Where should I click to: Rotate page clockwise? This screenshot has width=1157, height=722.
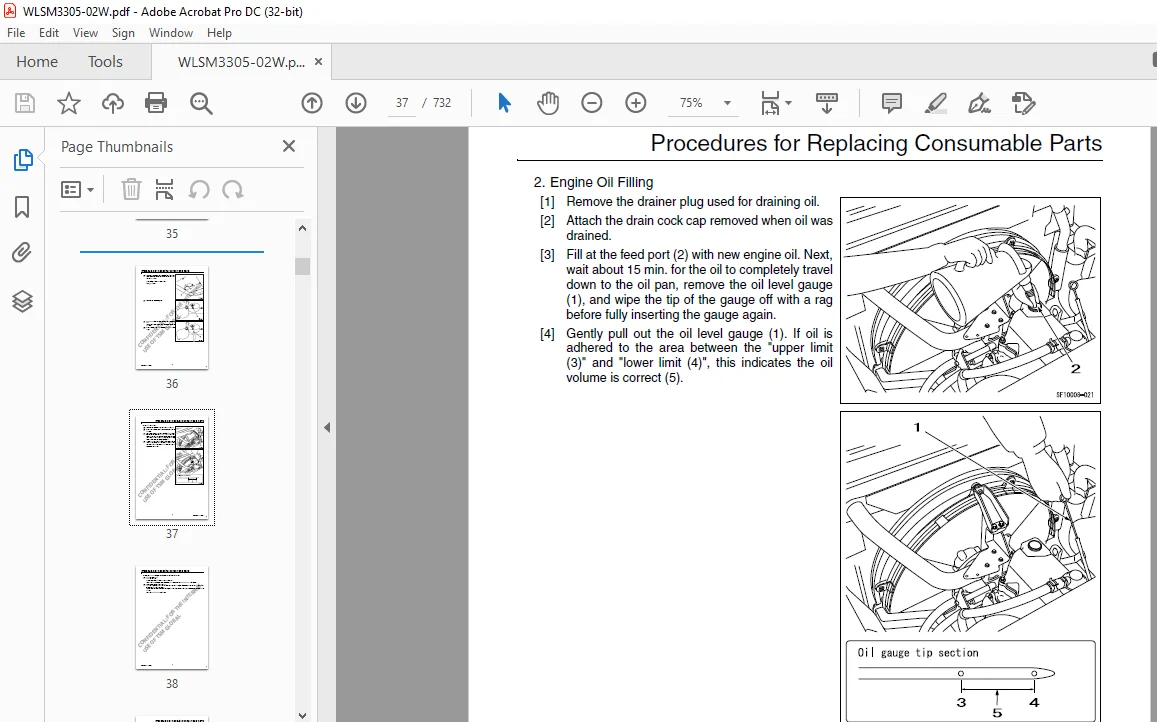pyautogui.click(x=232, y=190)
